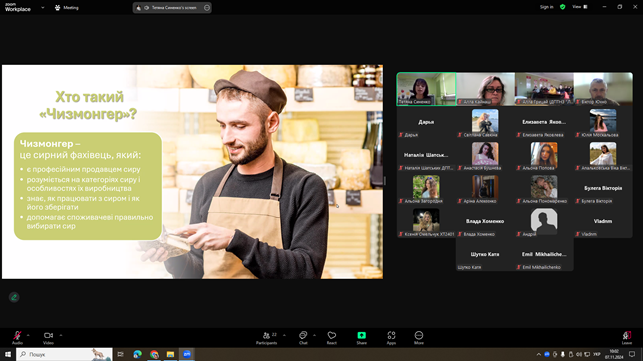The height and width of the screenshot is (361, 643).
Task: Select the Дарья participant tile
Action: tap(426, 122)
